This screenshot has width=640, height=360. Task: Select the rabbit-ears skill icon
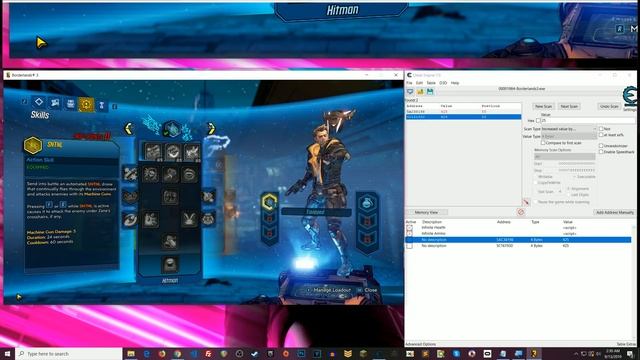(x=189, y=219)
